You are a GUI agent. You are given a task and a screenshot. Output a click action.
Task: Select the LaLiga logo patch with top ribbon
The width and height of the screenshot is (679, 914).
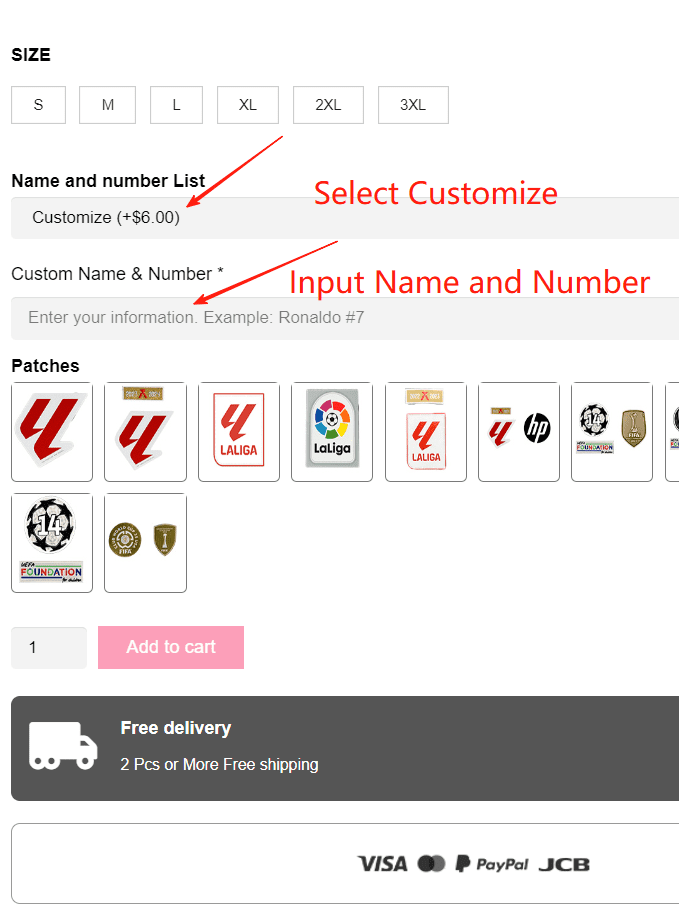(x=145, y=432)
